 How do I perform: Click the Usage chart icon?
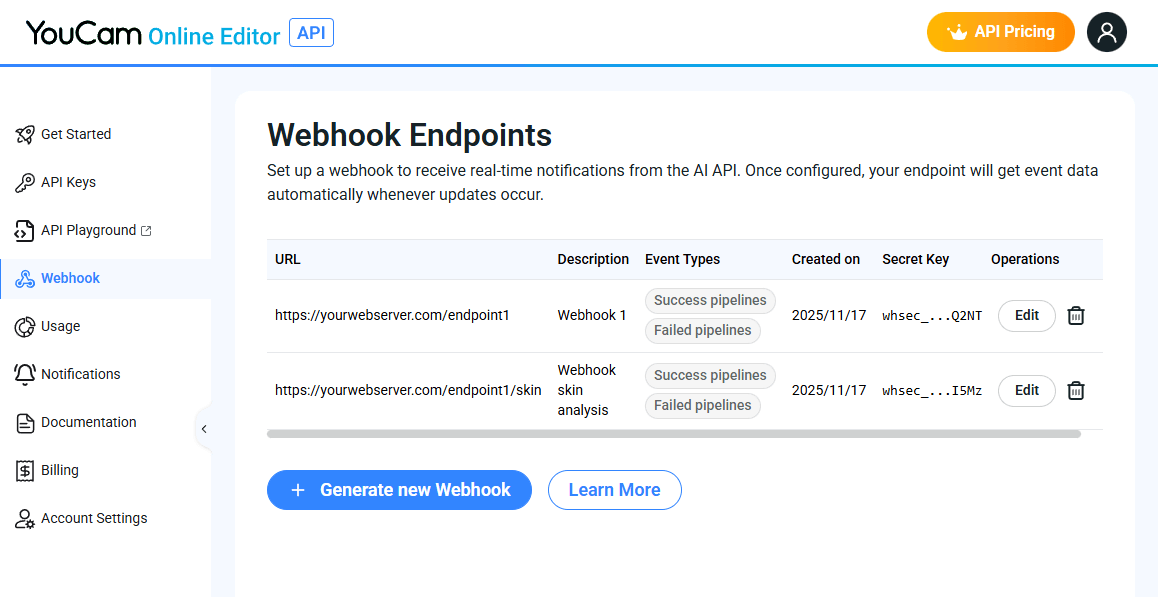25,327
